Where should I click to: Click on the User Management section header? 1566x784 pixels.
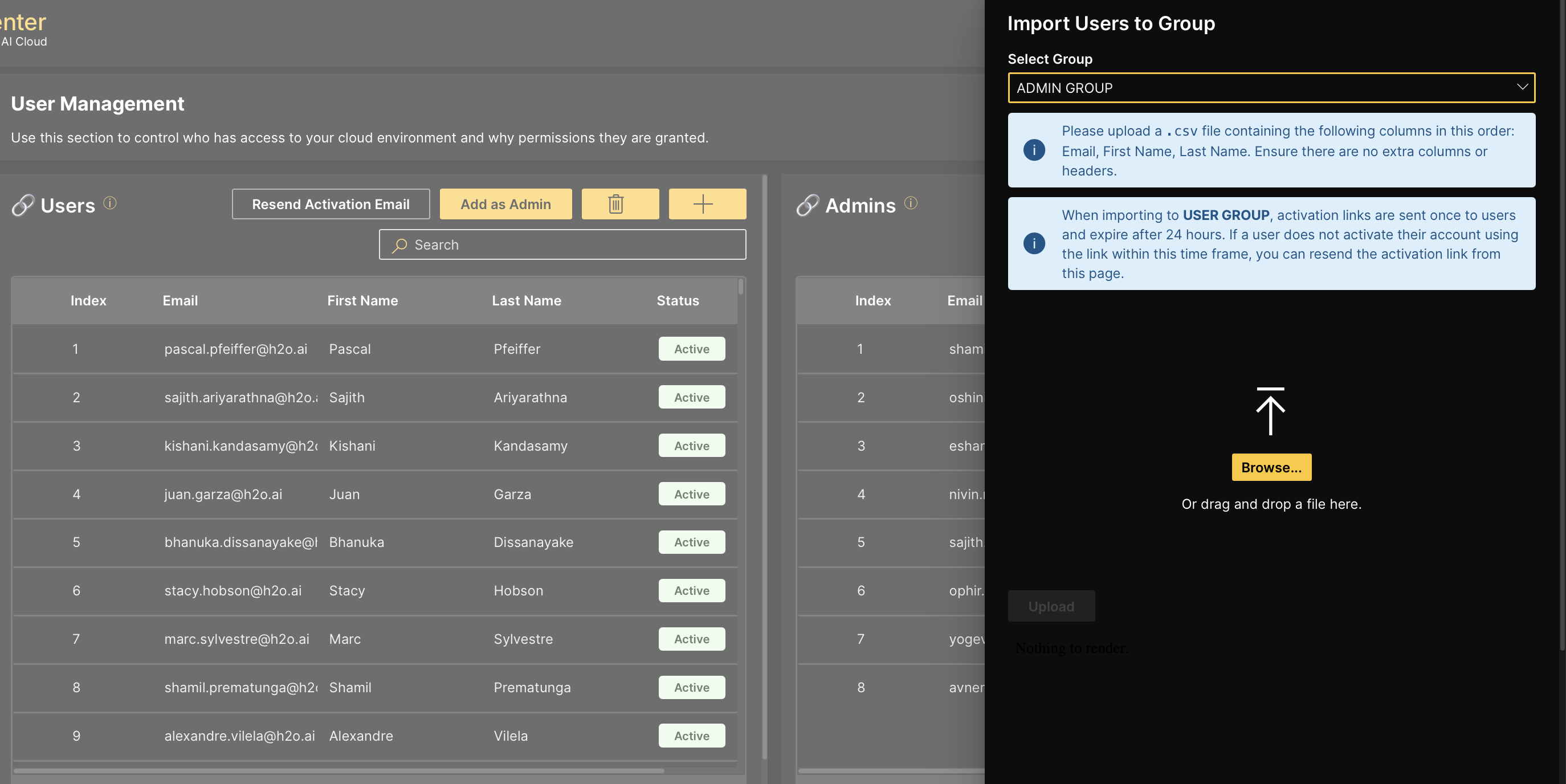[97, 102]
